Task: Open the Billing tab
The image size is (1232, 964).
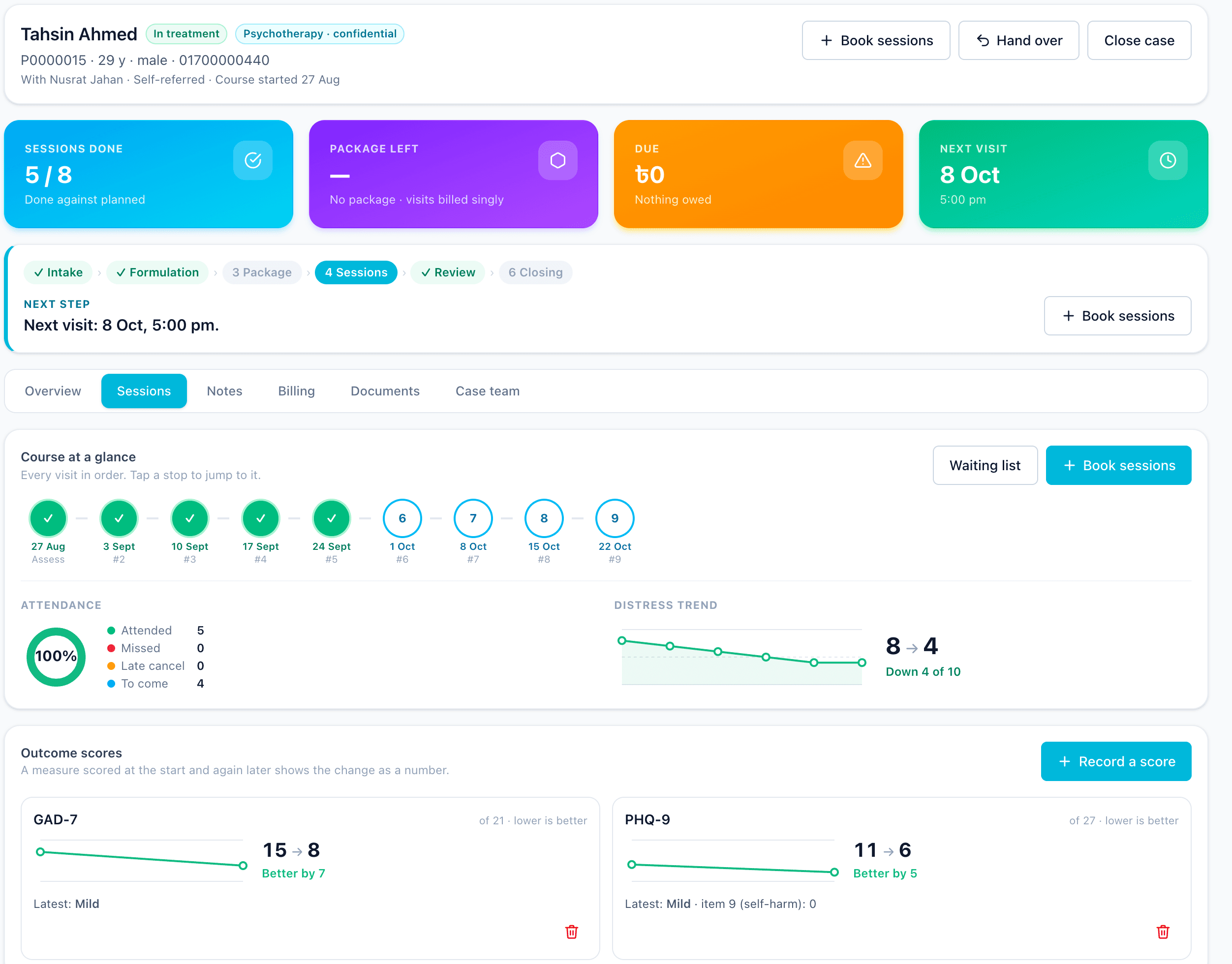Action: point(296,391)
